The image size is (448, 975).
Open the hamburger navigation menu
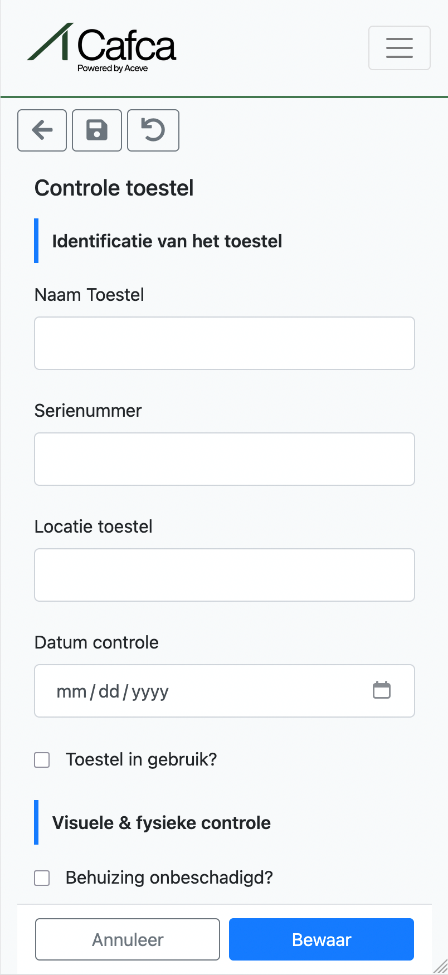tap(399, 48)
